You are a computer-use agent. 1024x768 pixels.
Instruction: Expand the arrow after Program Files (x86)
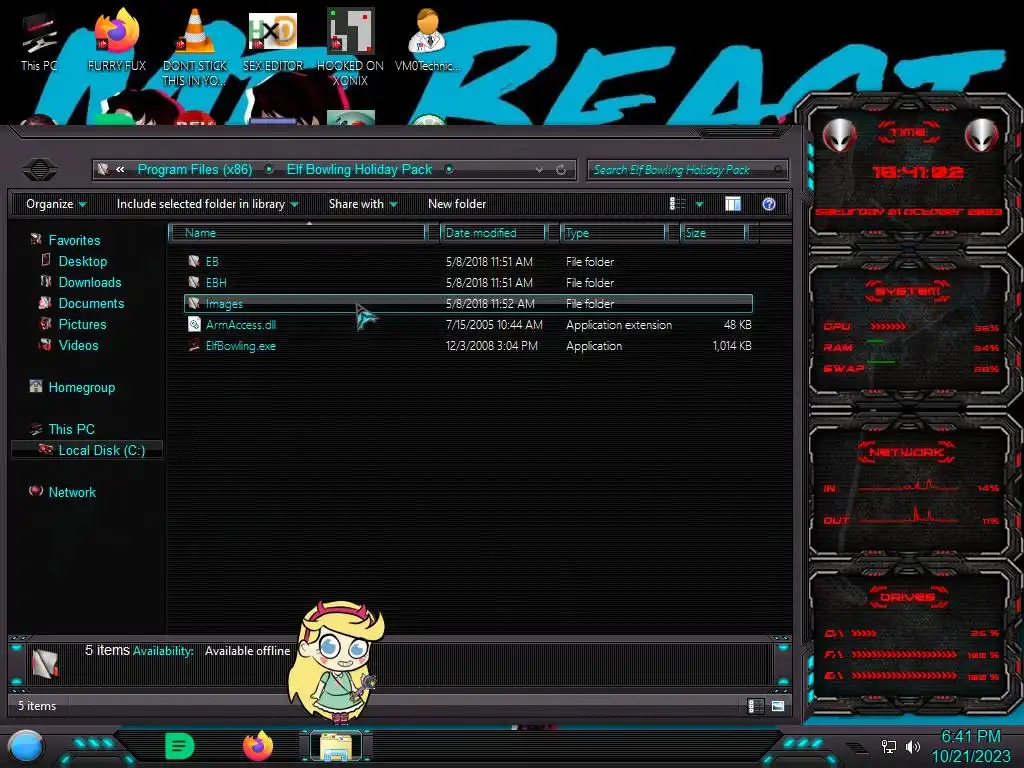(x=269, y=170)
